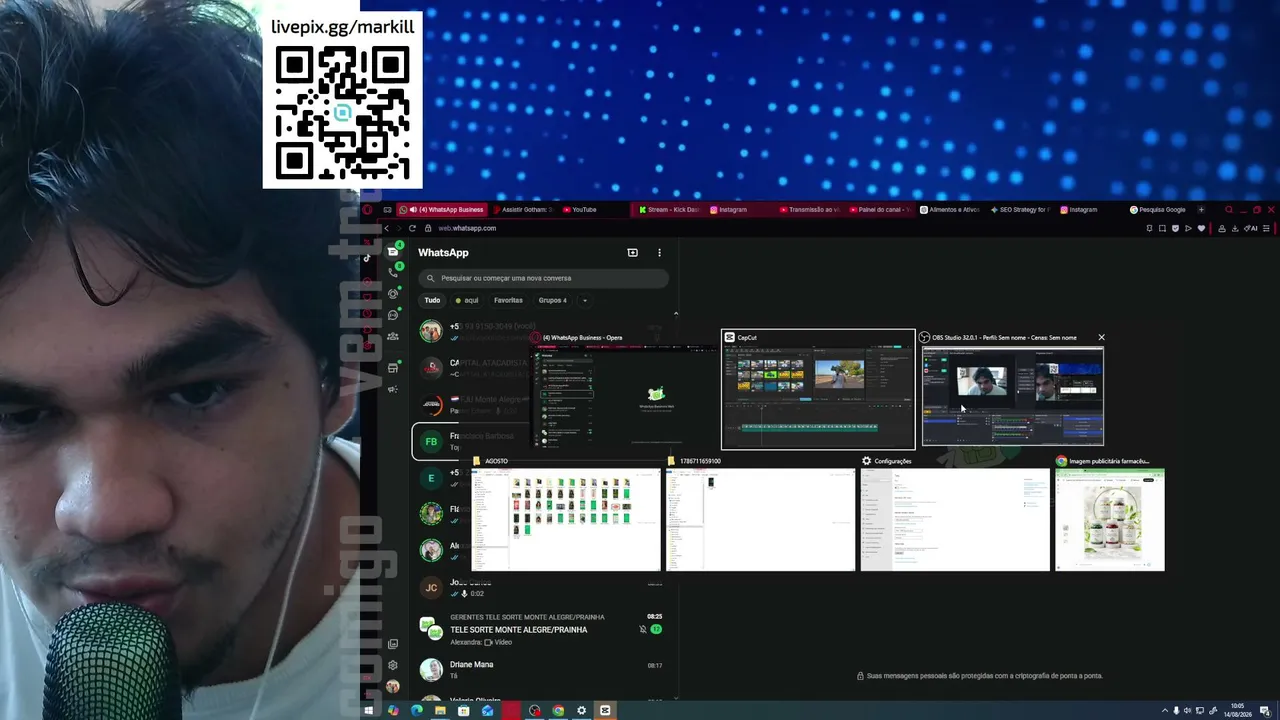Open the notification center icon
The height and width of the screenshot is (720, 1280).
click(1265, 711)
